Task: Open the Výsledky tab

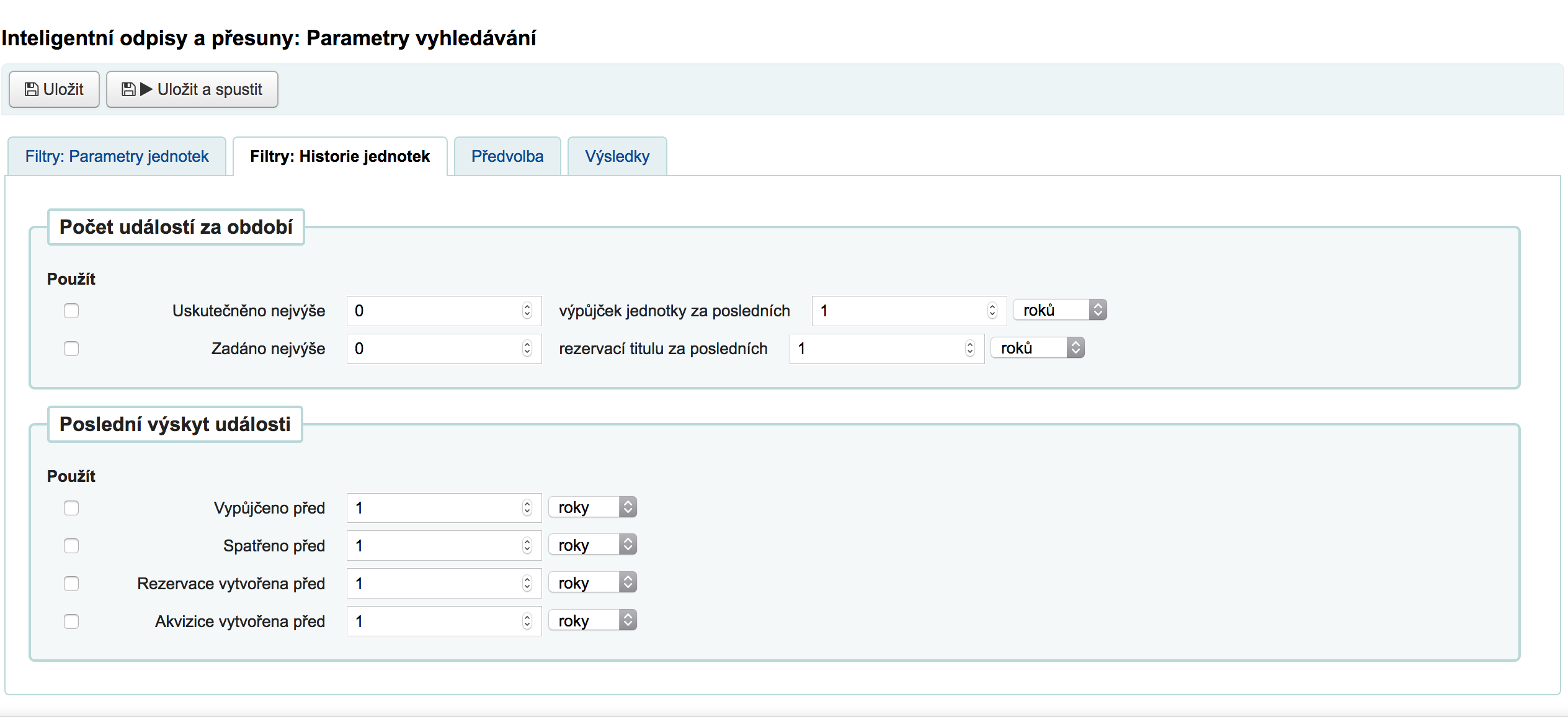Action: point(617,156)
